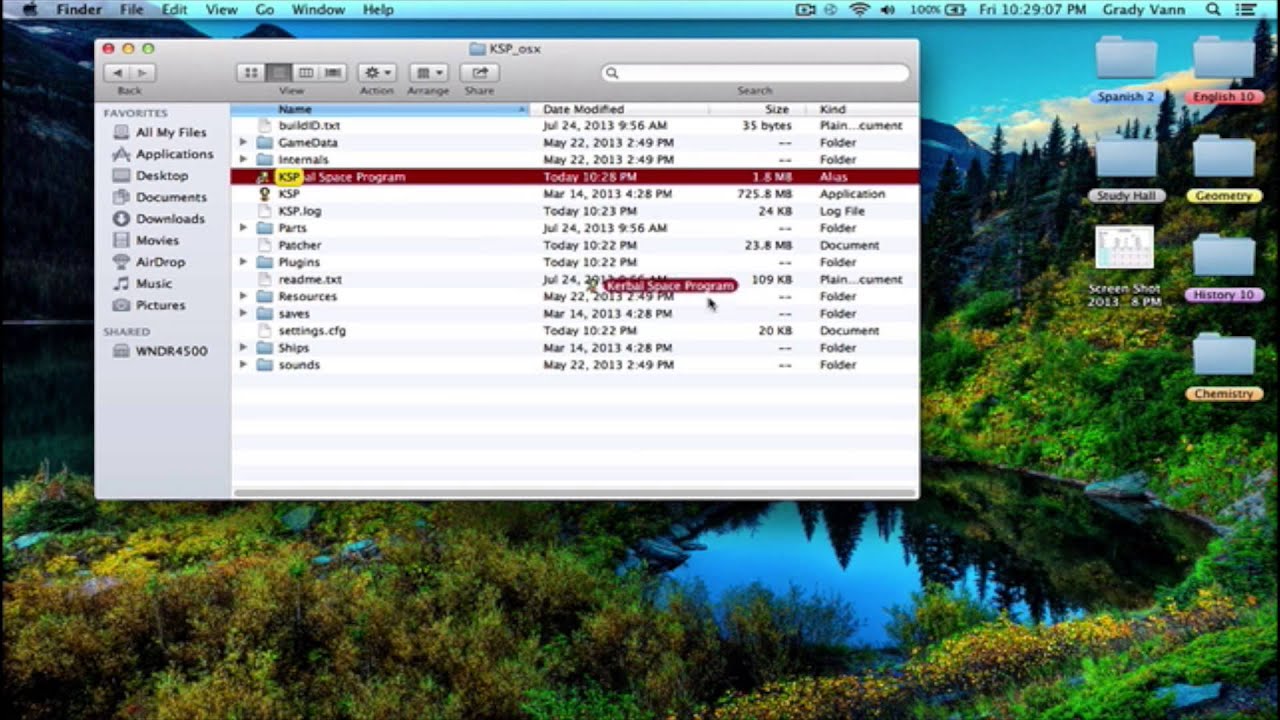Click the Share toolbar button

pos(479,73)
